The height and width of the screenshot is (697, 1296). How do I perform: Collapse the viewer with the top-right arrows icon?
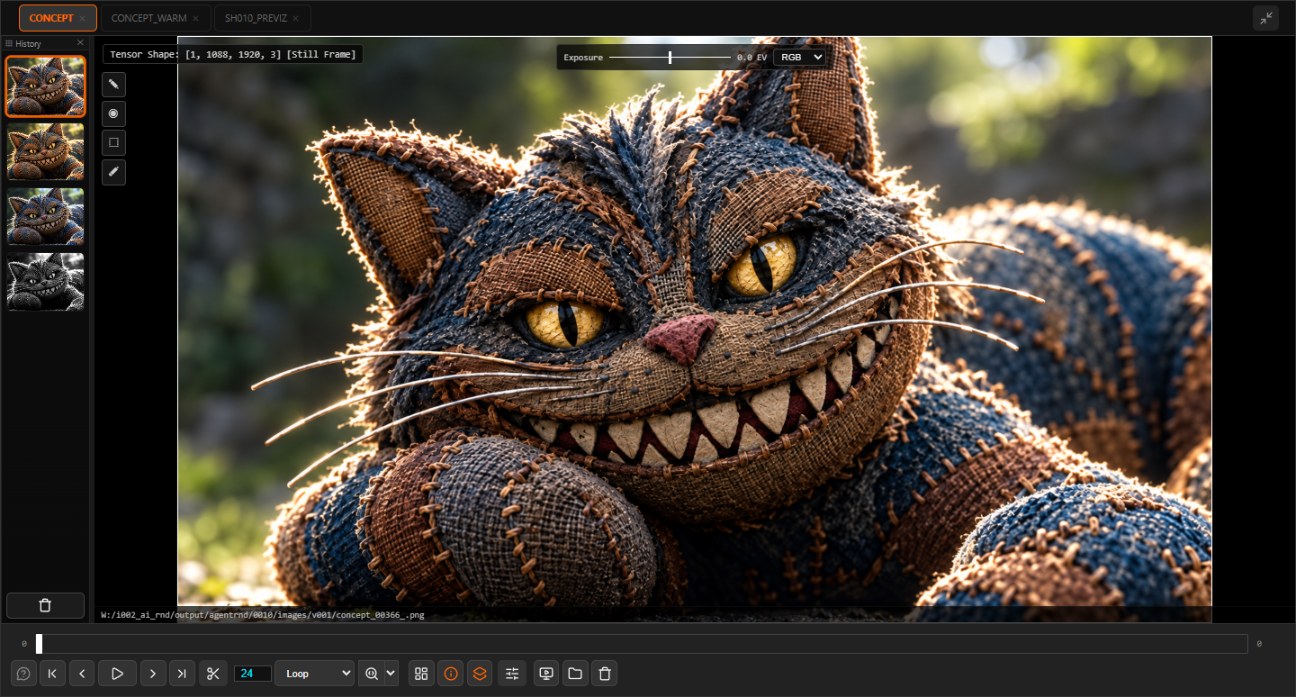tap(1266, 18)
